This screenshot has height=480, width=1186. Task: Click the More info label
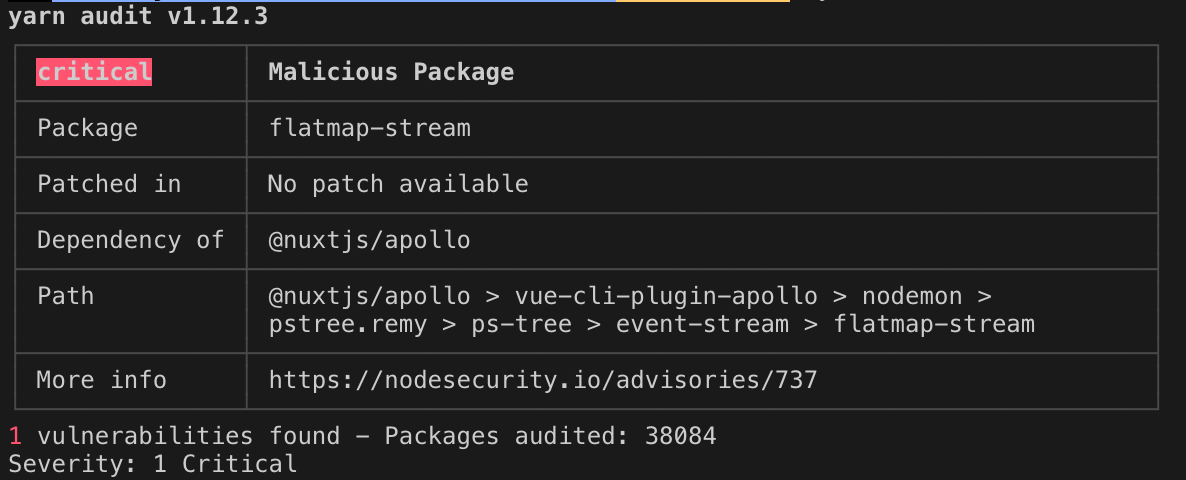pyautogui.click(x=101, y=379)
